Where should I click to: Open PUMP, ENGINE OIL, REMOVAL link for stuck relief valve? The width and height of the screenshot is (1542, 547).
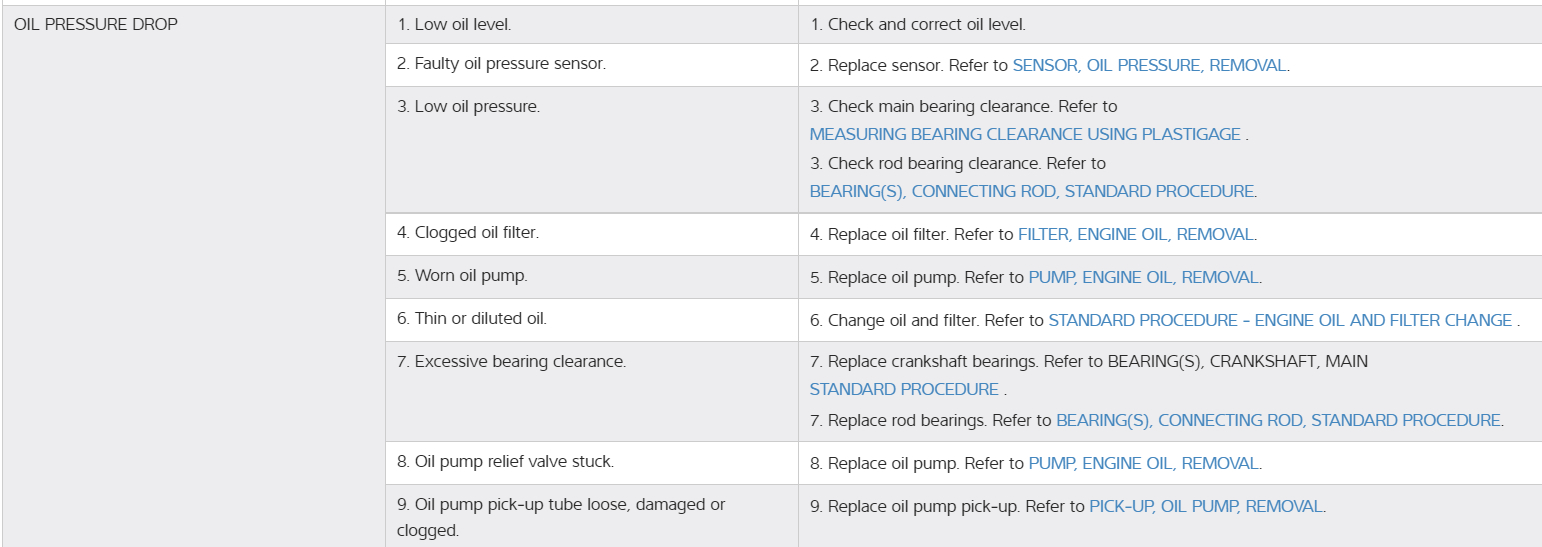point(1143,463)
